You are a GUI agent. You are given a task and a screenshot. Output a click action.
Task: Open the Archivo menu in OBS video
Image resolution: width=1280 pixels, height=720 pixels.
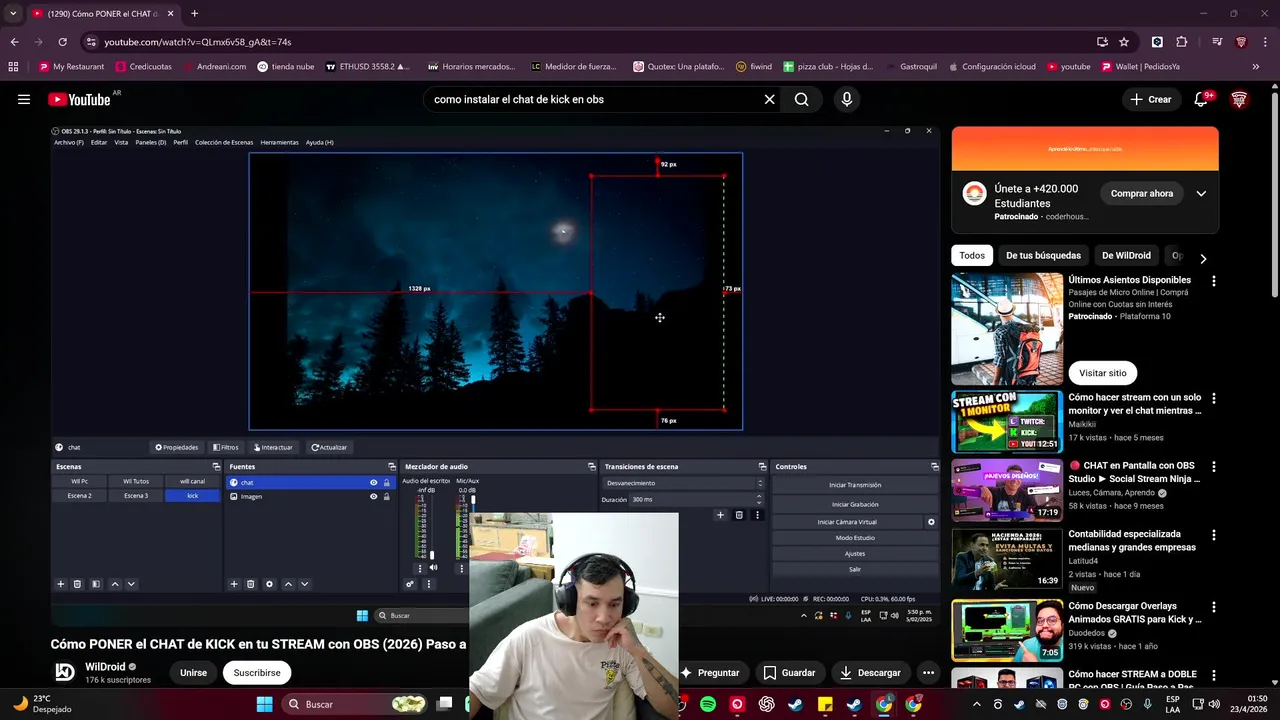69,142
